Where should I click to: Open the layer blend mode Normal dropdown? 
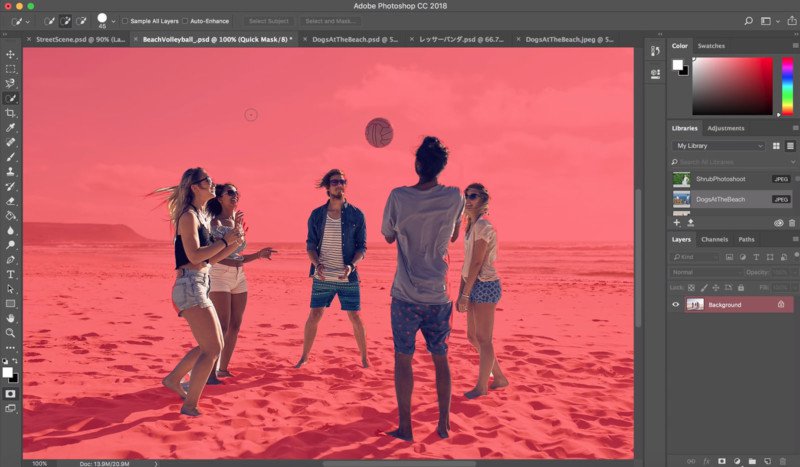tap(706, 273)
